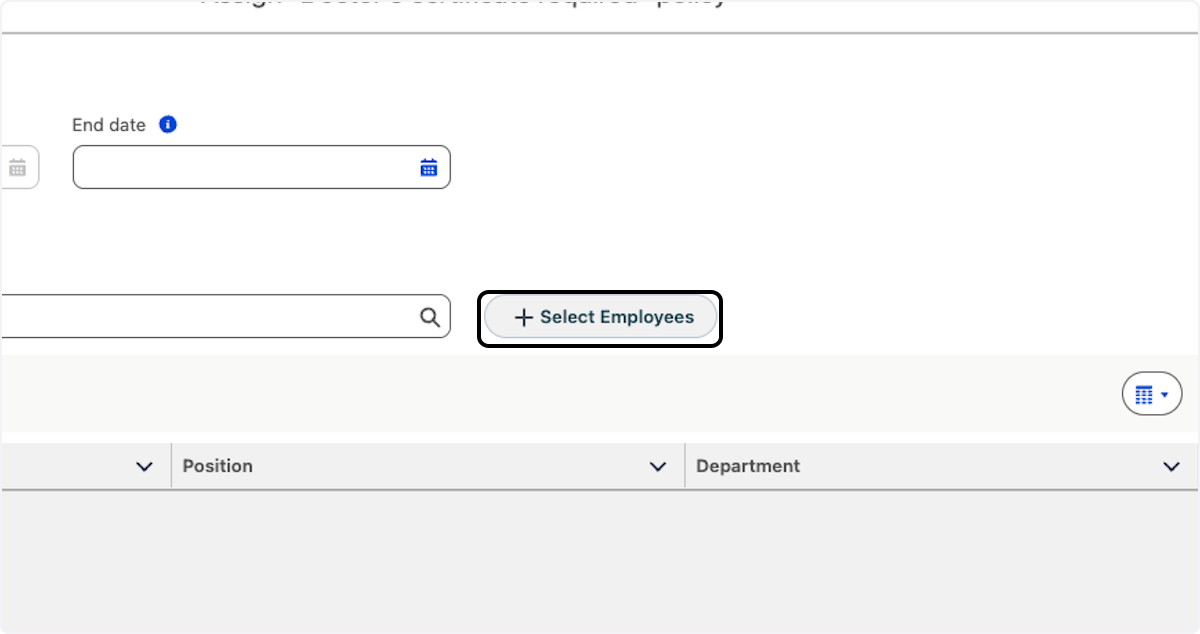This screenshot has width=1200, height=634.
Task: Expand the Department column chevron menu
Action: pos(1172,466)
